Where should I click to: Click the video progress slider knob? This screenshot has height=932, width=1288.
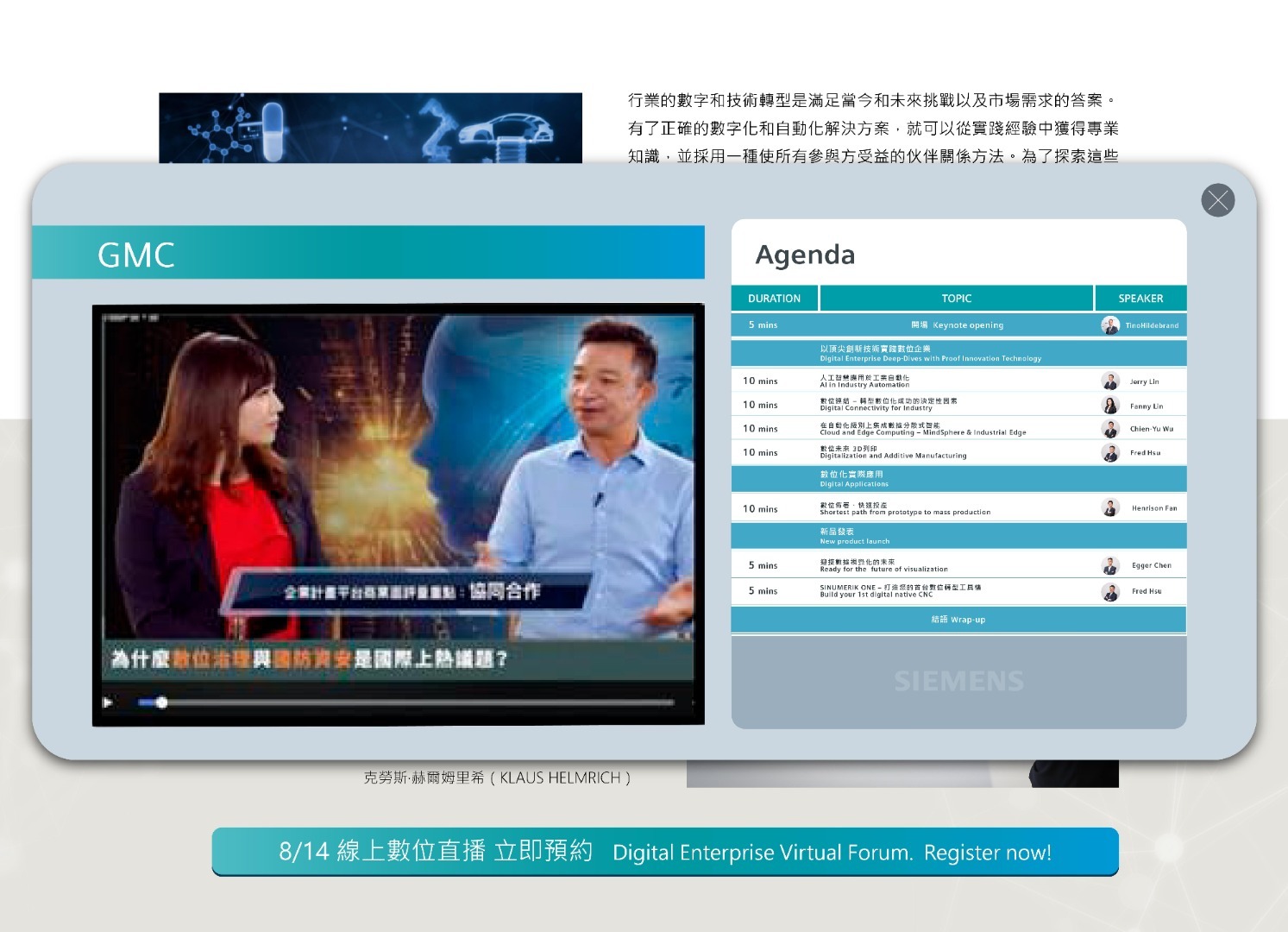pyautogui.click(x=161, y=702)
